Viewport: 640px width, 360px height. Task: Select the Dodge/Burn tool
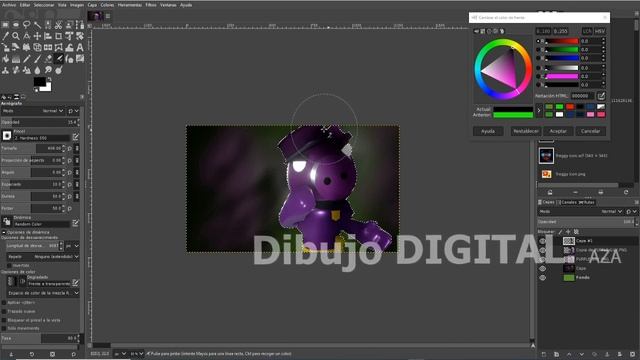coord(58,70)
